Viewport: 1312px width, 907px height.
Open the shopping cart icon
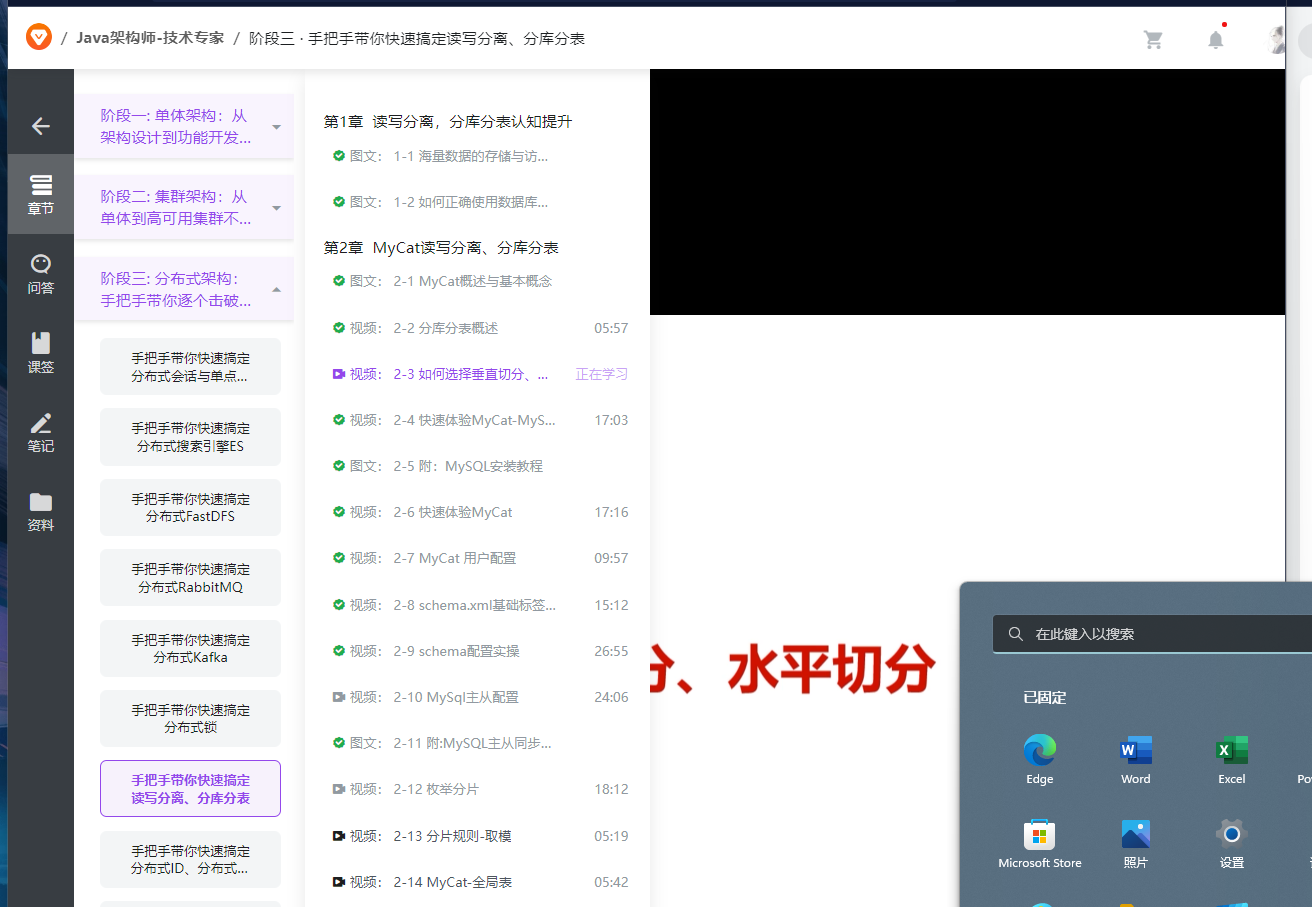coord(1153,39)
